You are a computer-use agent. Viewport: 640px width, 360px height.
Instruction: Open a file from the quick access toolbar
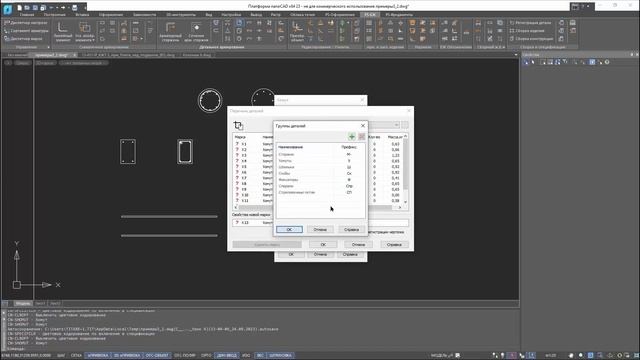click(x=27, y=7)
